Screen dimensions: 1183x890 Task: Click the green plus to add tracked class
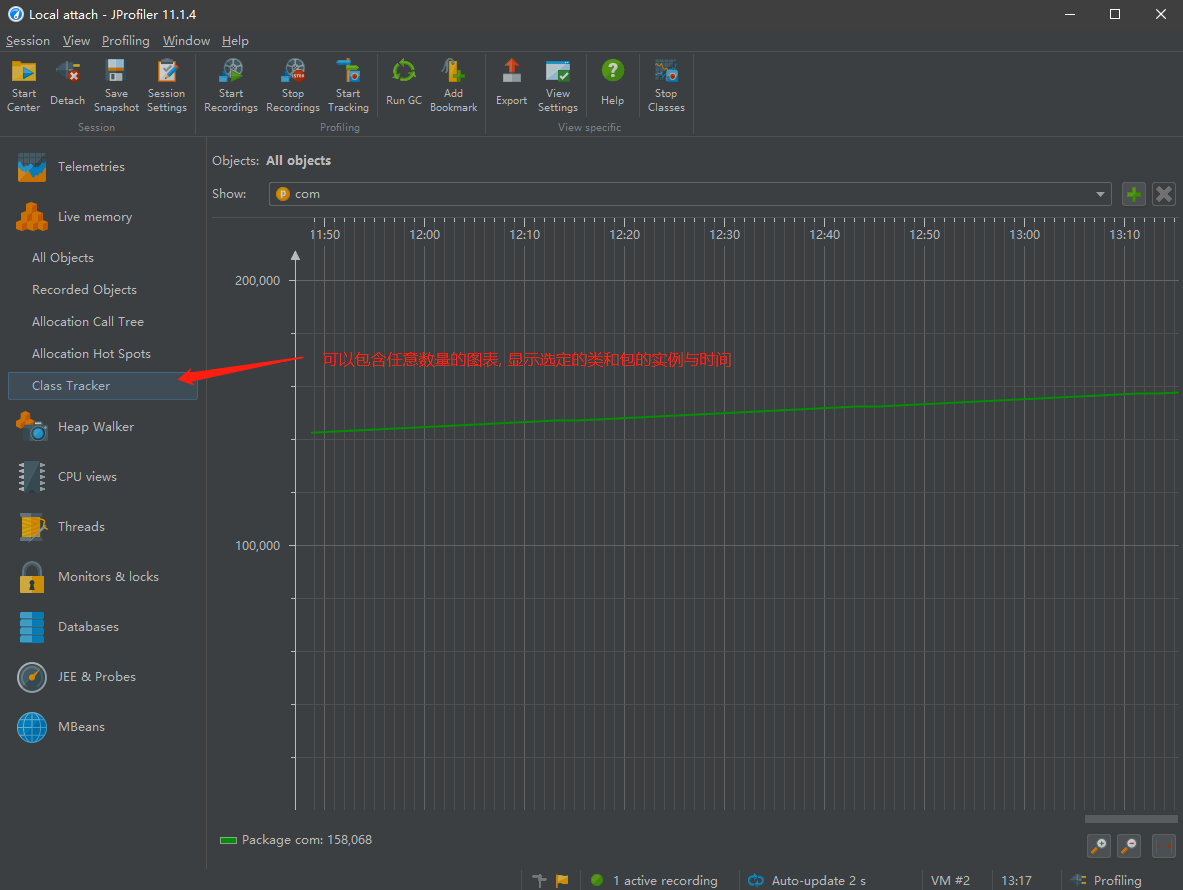[1133, 194]
